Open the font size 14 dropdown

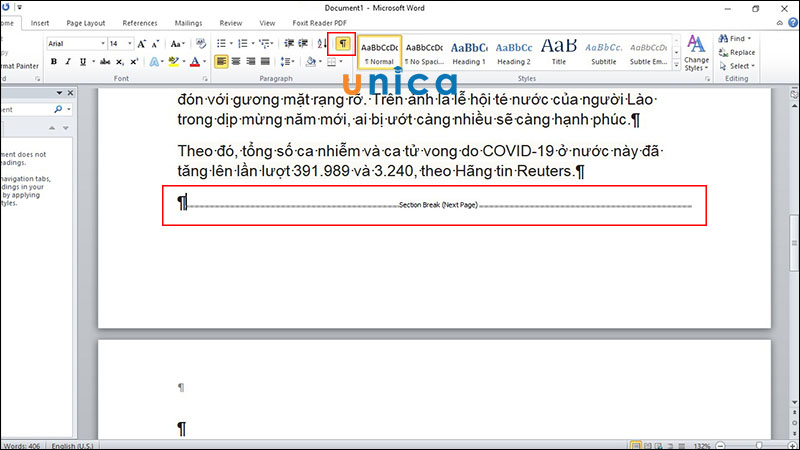[x=130, y=44]
